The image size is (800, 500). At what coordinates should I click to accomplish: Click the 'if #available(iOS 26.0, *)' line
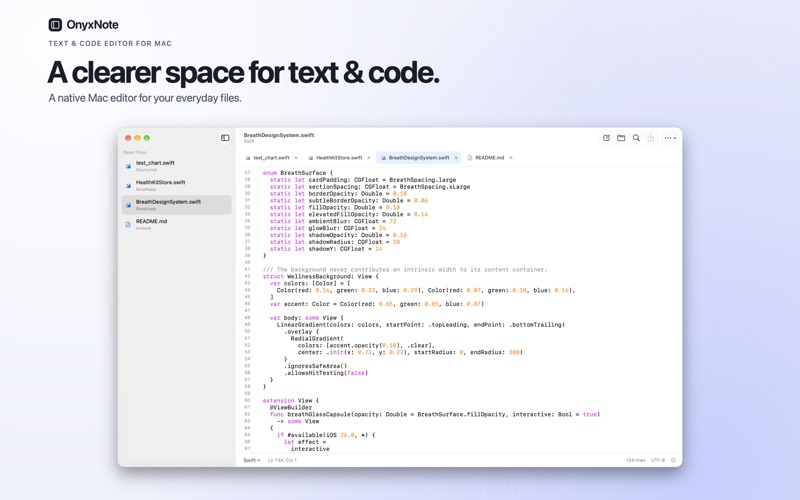(x=326, y=435)
